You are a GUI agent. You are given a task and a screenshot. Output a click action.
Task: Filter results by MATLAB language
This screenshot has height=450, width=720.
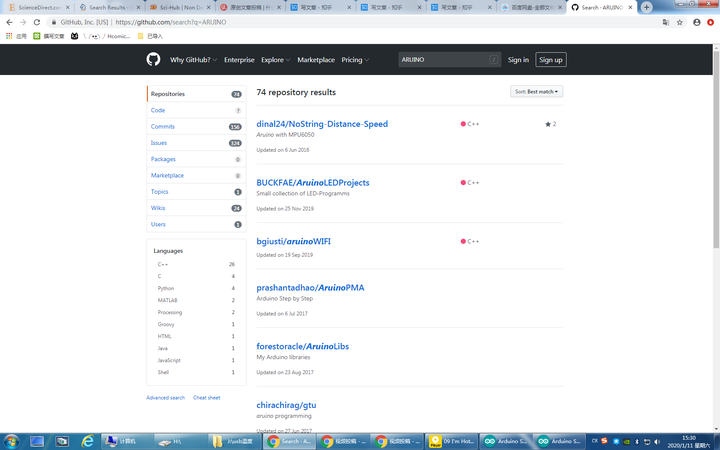tap(196, 300)
